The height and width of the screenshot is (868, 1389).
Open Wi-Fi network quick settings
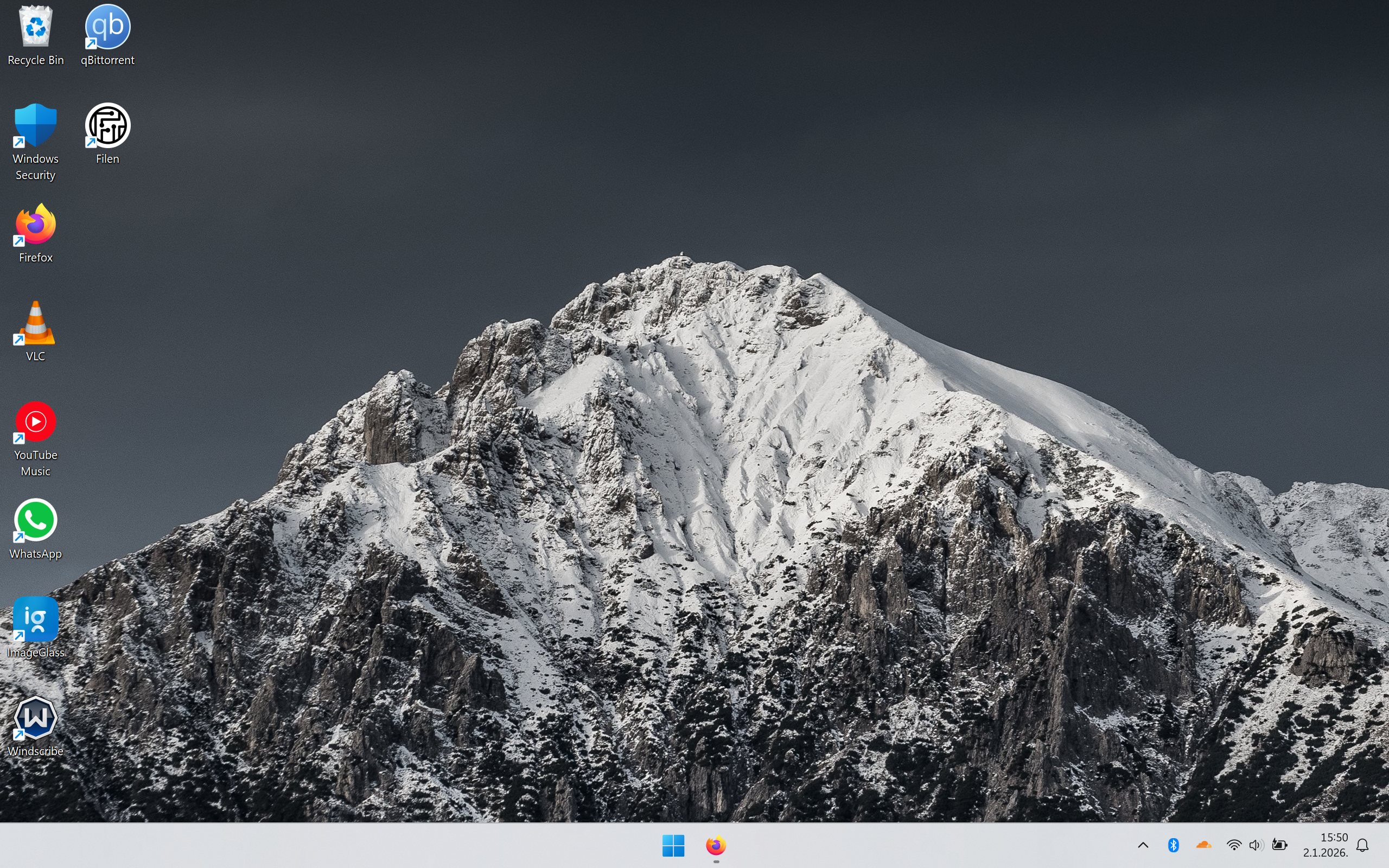pos(1233,845)
